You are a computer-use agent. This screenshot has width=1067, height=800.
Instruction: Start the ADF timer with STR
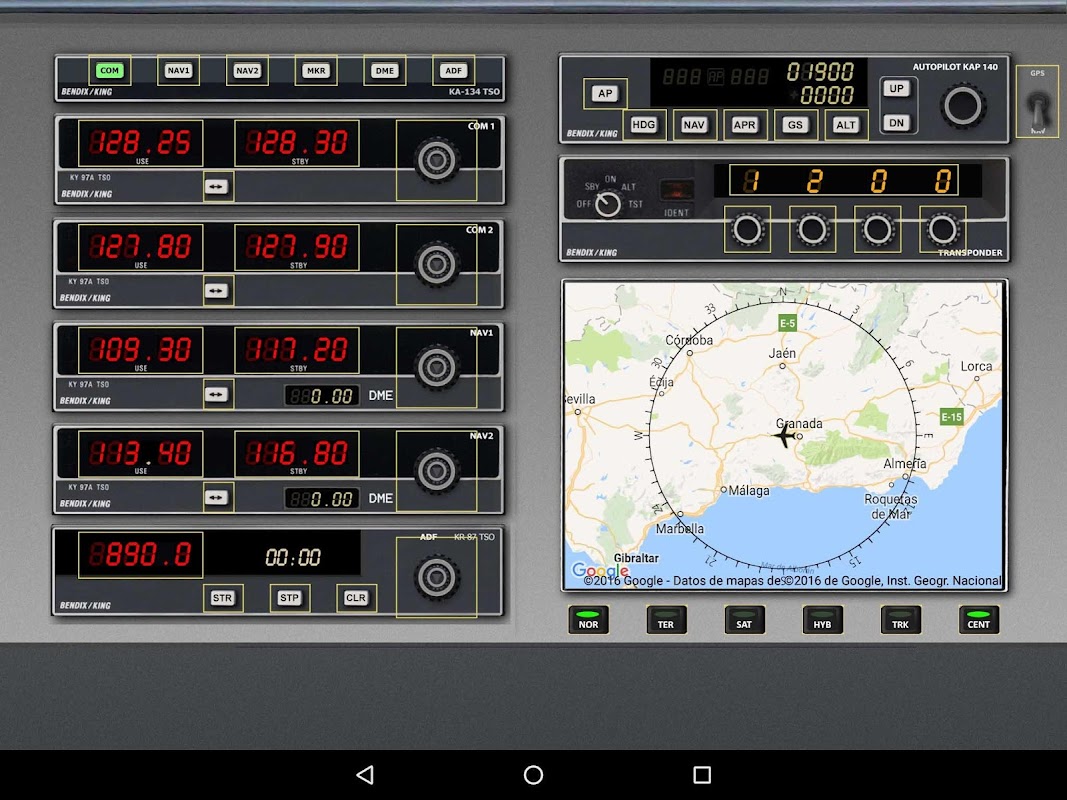223,598
